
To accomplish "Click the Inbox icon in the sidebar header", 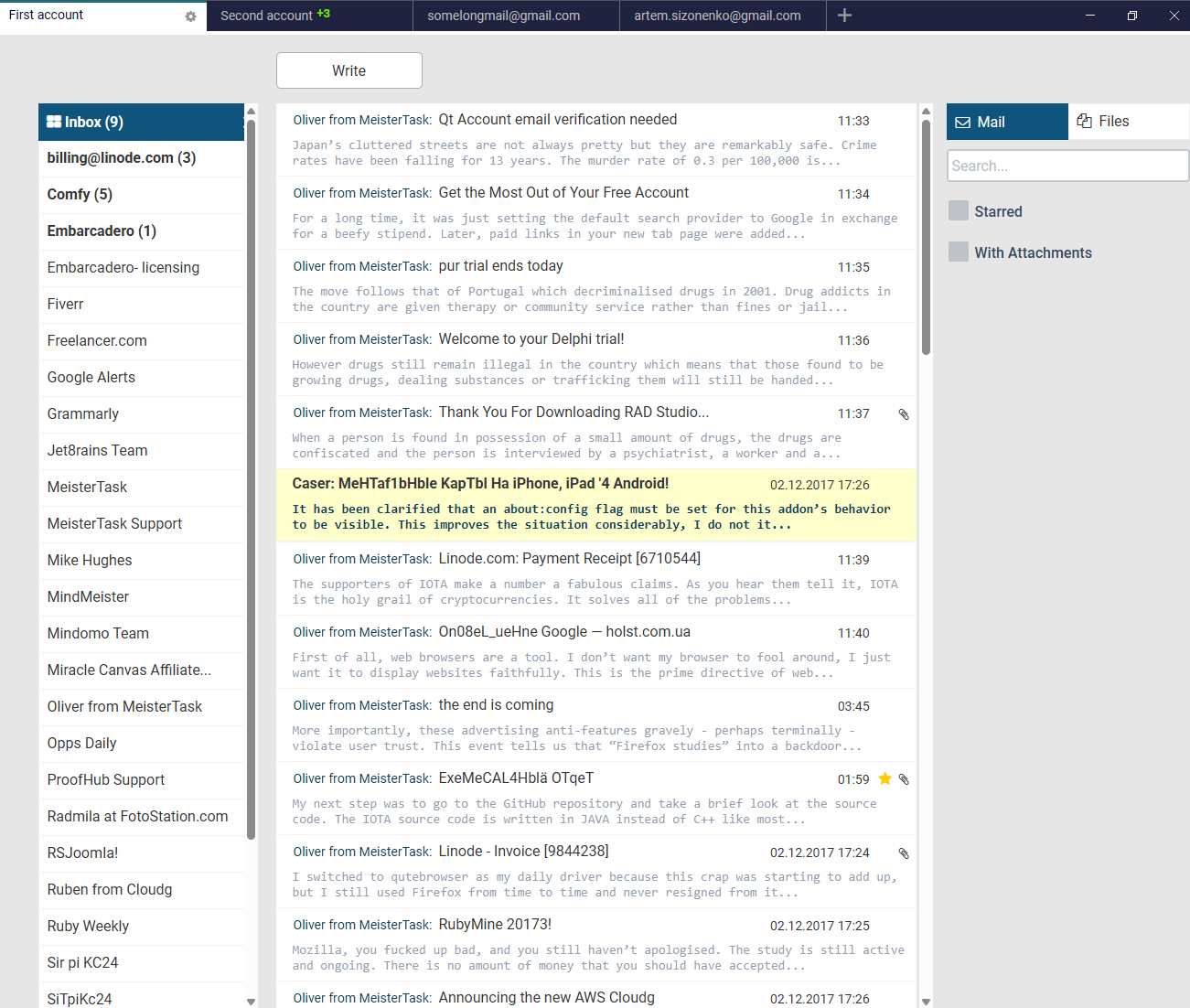I will [54, 122].
